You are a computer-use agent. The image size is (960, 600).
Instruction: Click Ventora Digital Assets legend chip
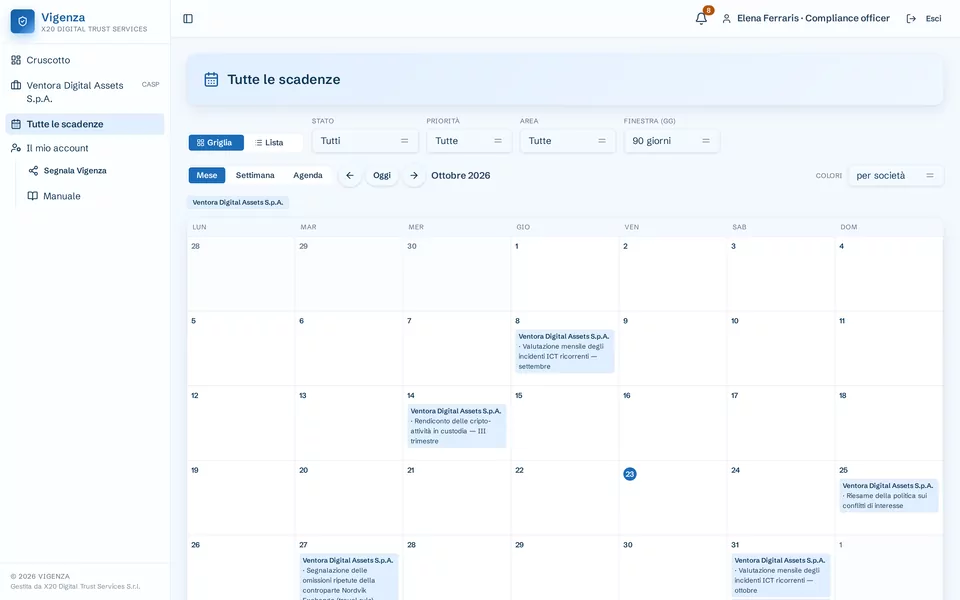pyautogui.click(x=238, y=203)
